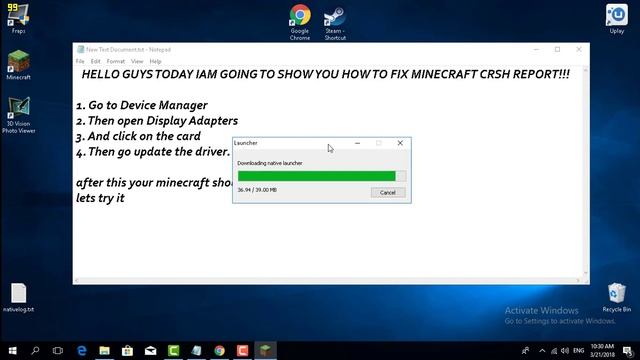This screenshot has height=360, width=640.
Task: Click 'Downloading native launcher' status text
Action: (x=270, y=163)
